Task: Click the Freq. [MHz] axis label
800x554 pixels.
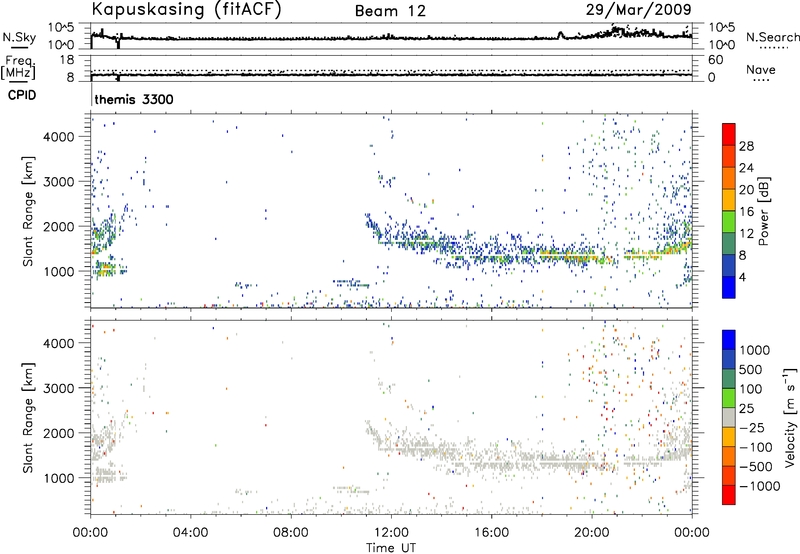Action: coord(18,67)
